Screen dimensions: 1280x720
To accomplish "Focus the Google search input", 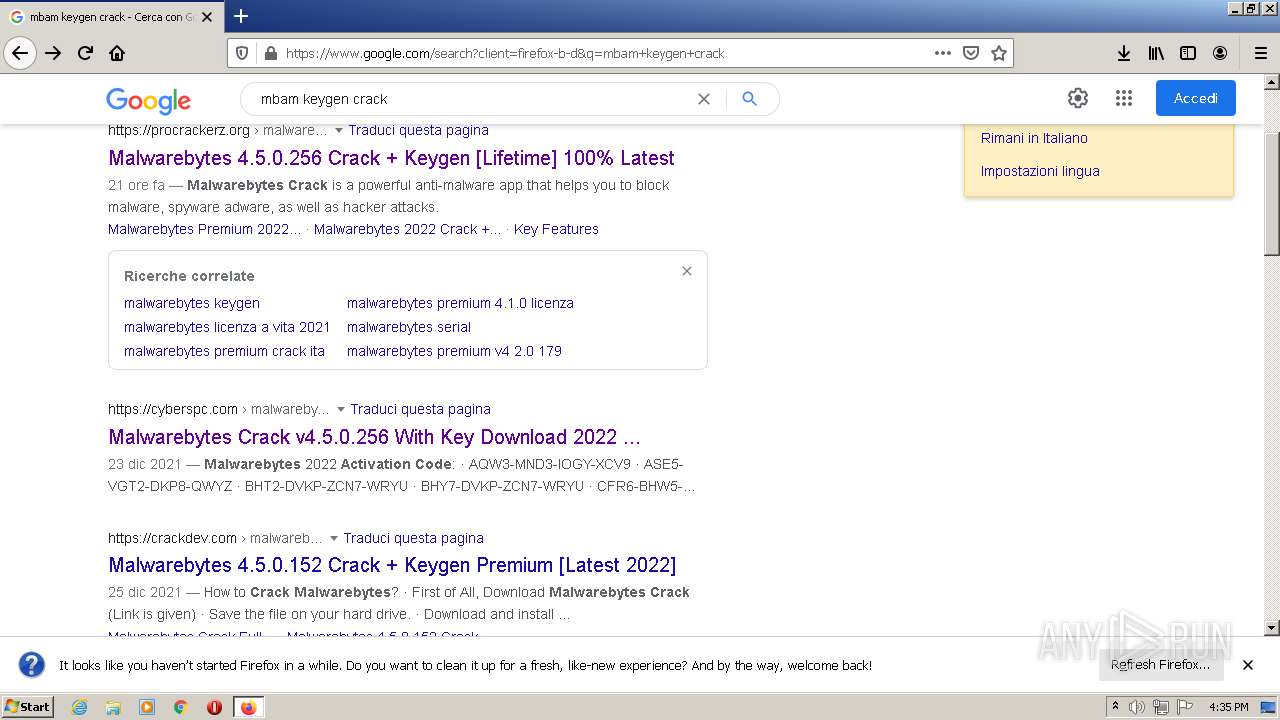I will [x=475, y=99].
